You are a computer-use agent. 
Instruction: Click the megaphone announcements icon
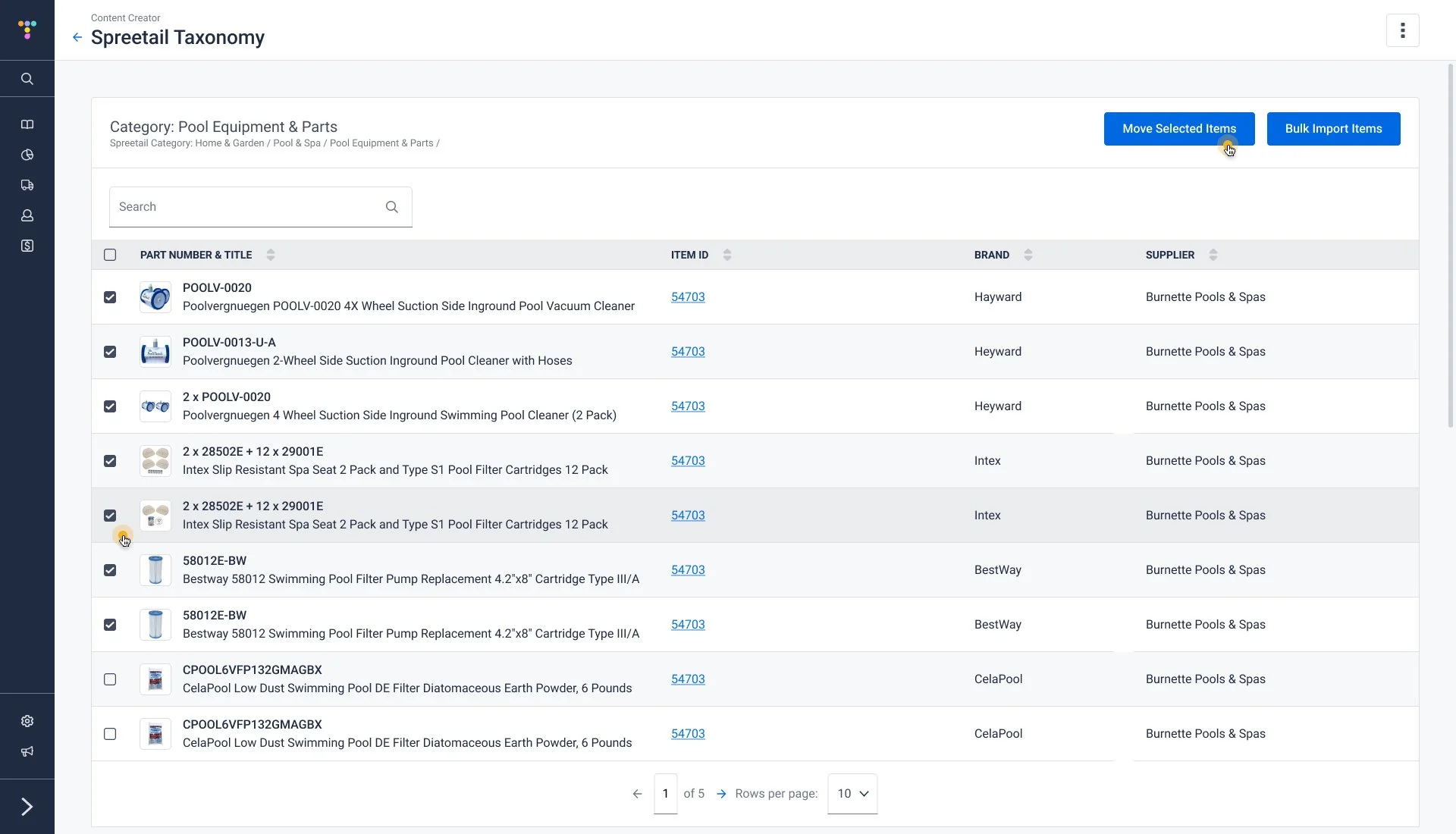(27, 751)
